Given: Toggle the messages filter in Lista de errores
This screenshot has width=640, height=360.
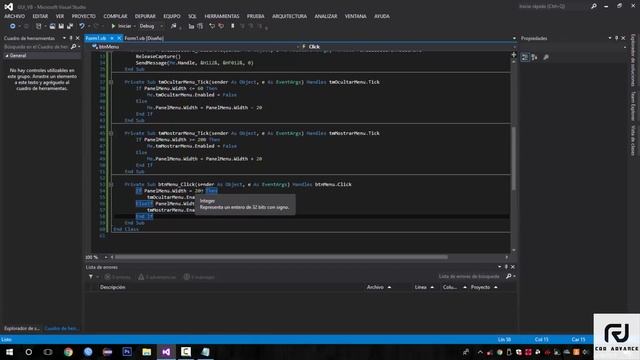Looking at the screenshot, I should [199, 277].
